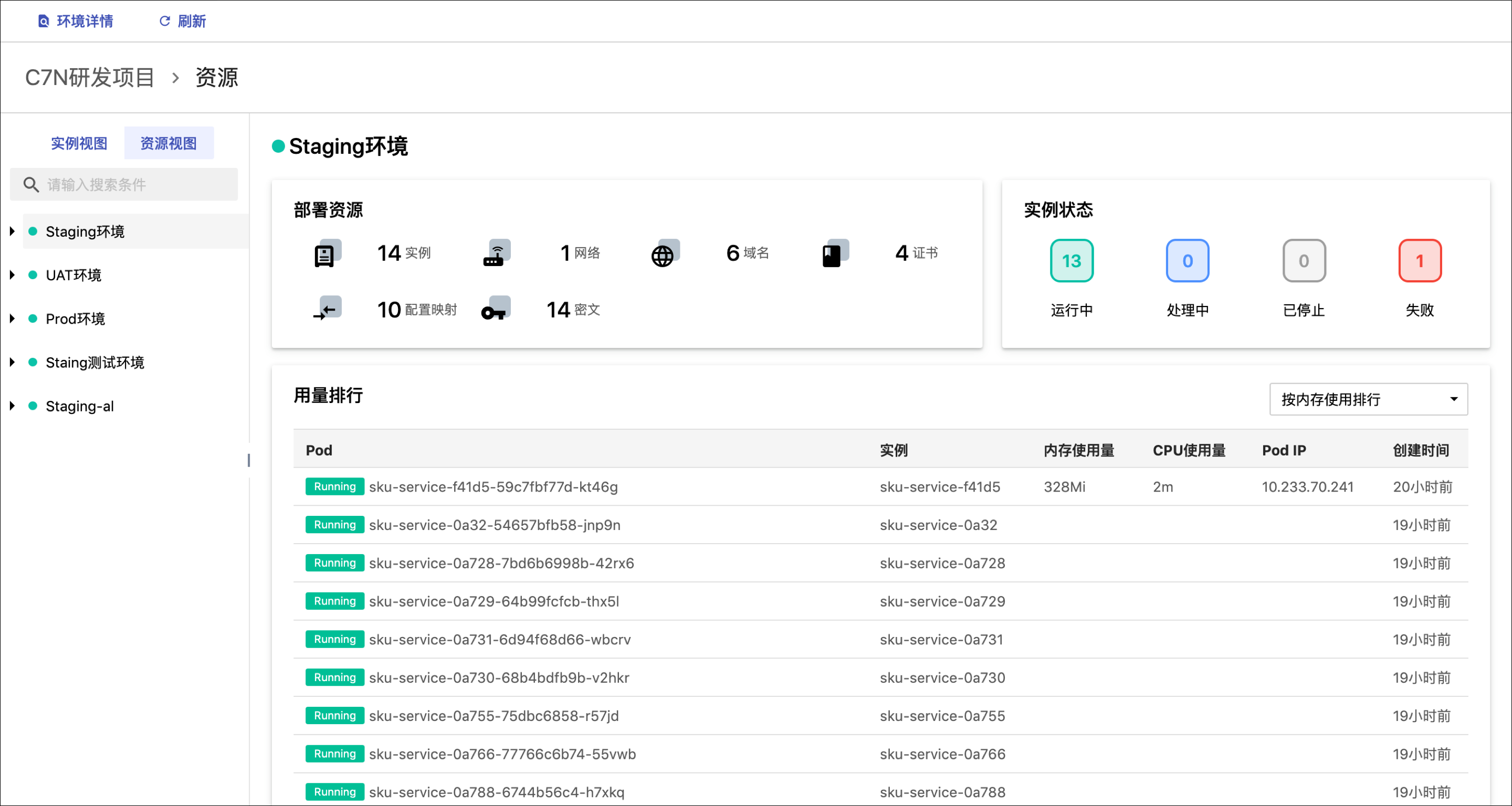Click the globe icon beside 6 域名
The height and width of the screenshot is (806, 1512).
point(666,253)
